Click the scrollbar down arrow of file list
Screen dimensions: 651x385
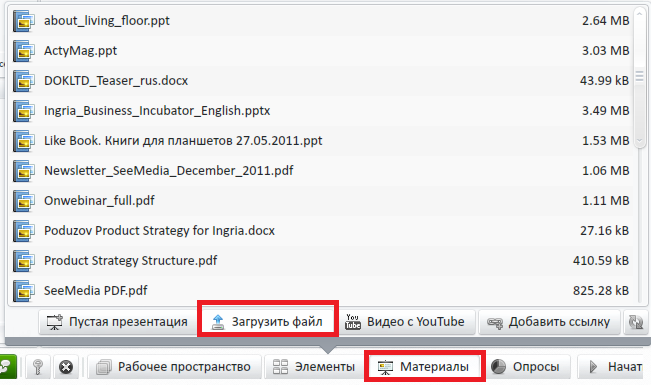[639, 140]
